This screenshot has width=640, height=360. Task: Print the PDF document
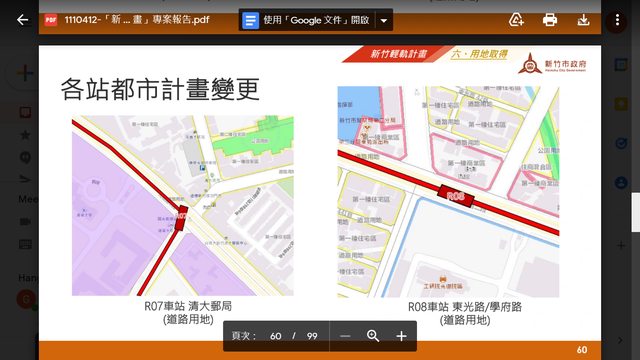[x=550, y=20]
